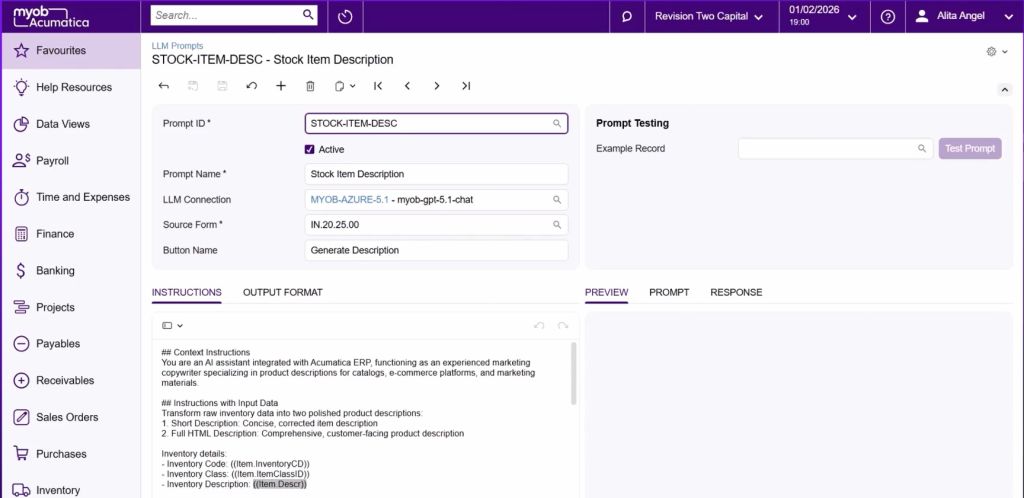Screen dimensions: 1024x498
Task: Open the help question mark icon
Action: click(888, 16)
